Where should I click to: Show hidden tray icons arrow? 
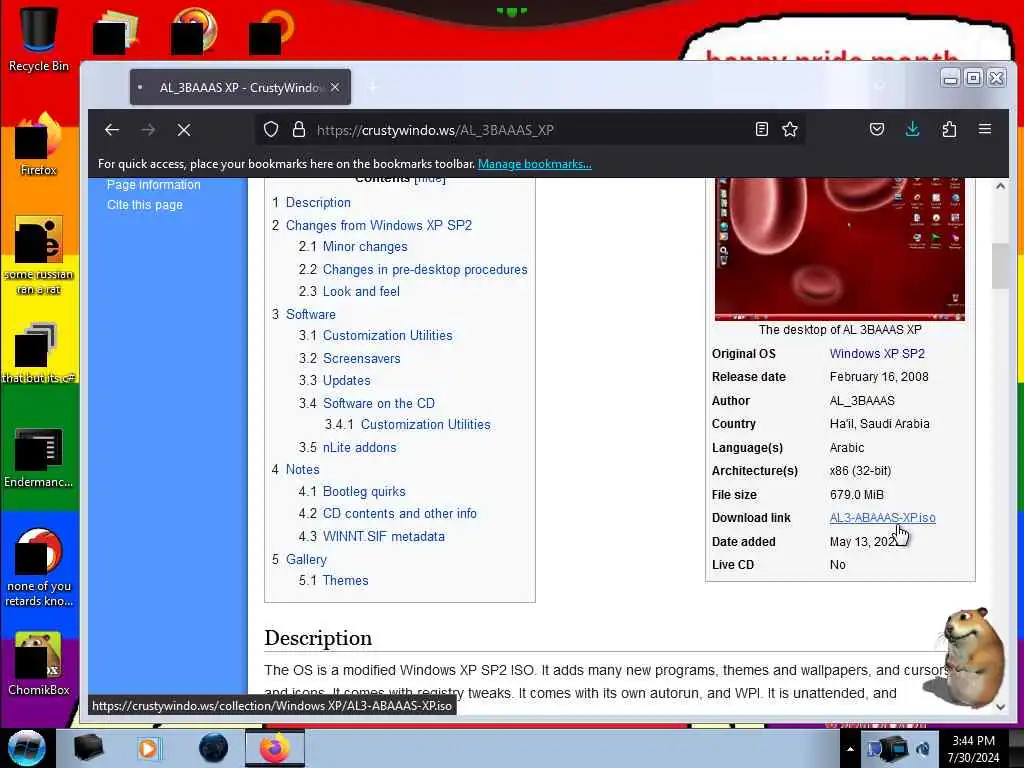(x=850, y=749)
